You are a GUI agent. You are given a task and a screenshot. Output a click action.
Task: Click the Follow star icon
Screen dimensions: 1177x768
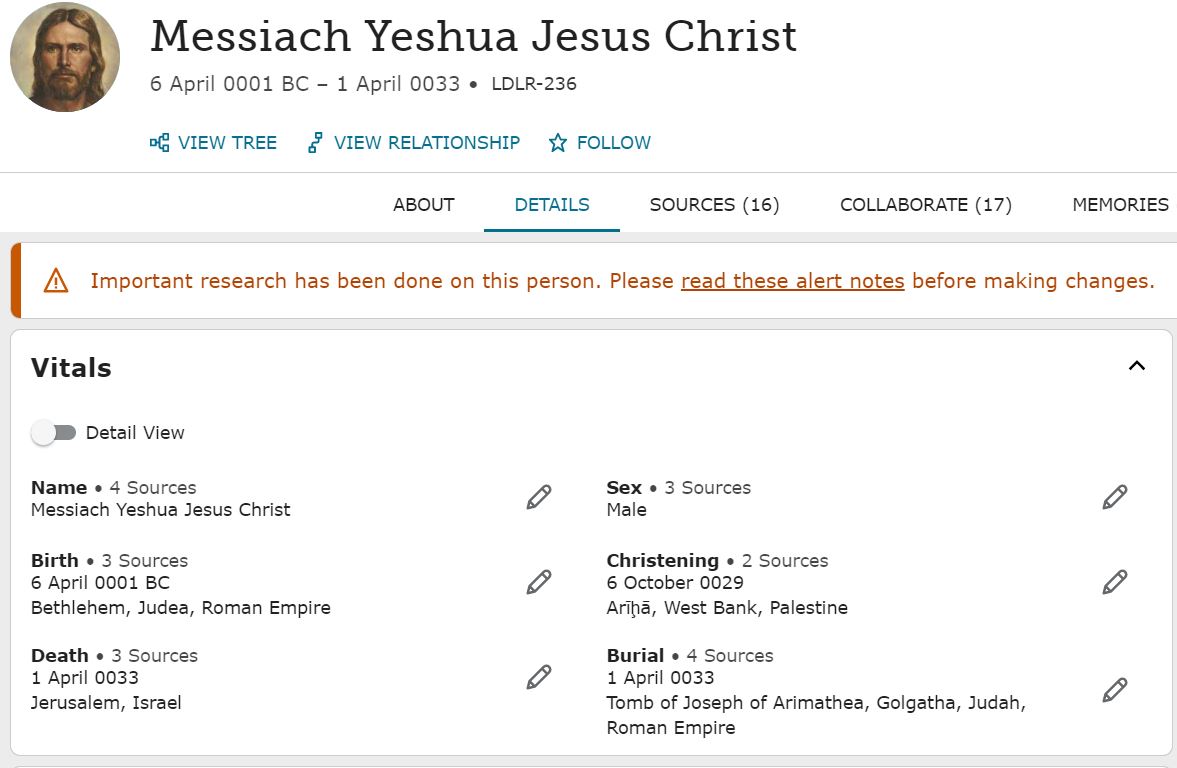pyautogui.click(x=558, y=143)
